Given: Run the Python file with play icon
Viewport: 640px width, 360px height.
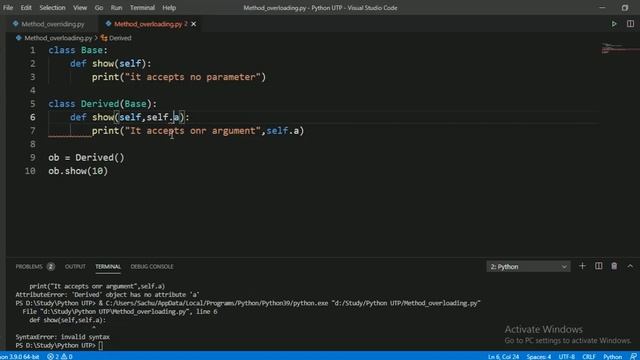Looking at the screenshot, I should (614, 24).
